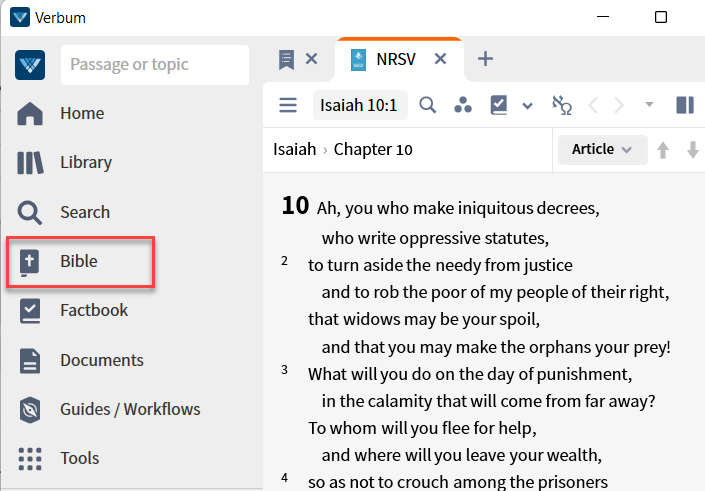Image resolution: width=705 pixels, height=491 pixels.
Task: Click the Tools grid icon
Action: (x=30, y=459)
